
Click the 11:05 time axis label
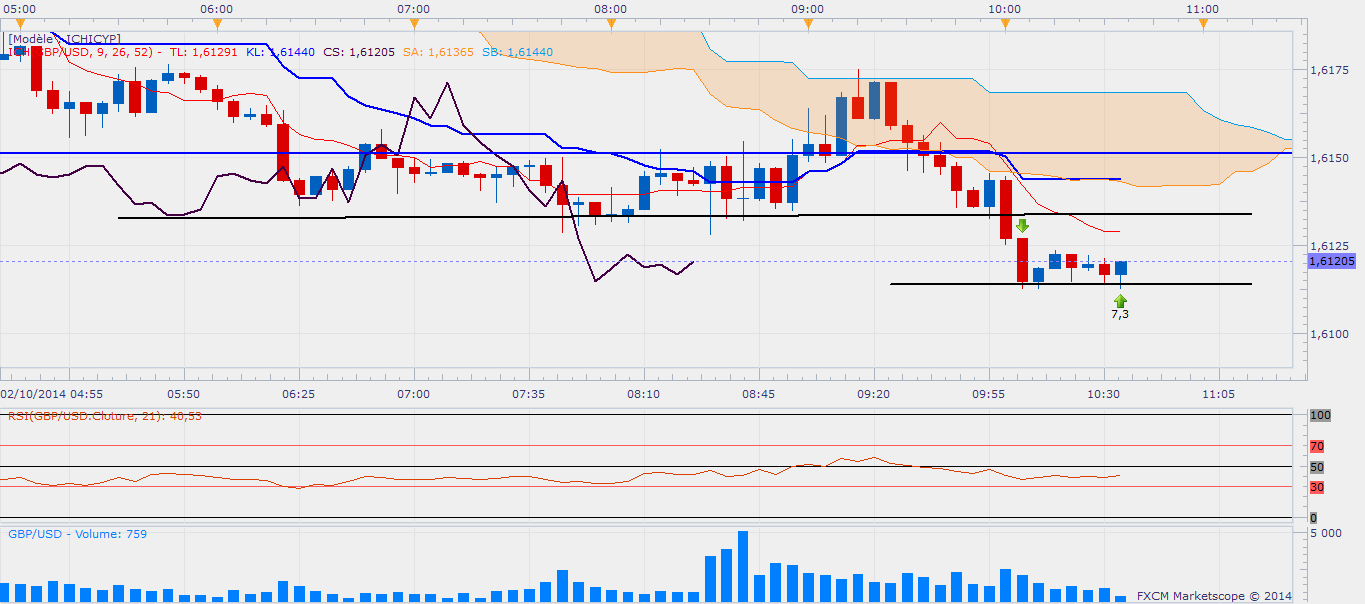point(1218,394)
